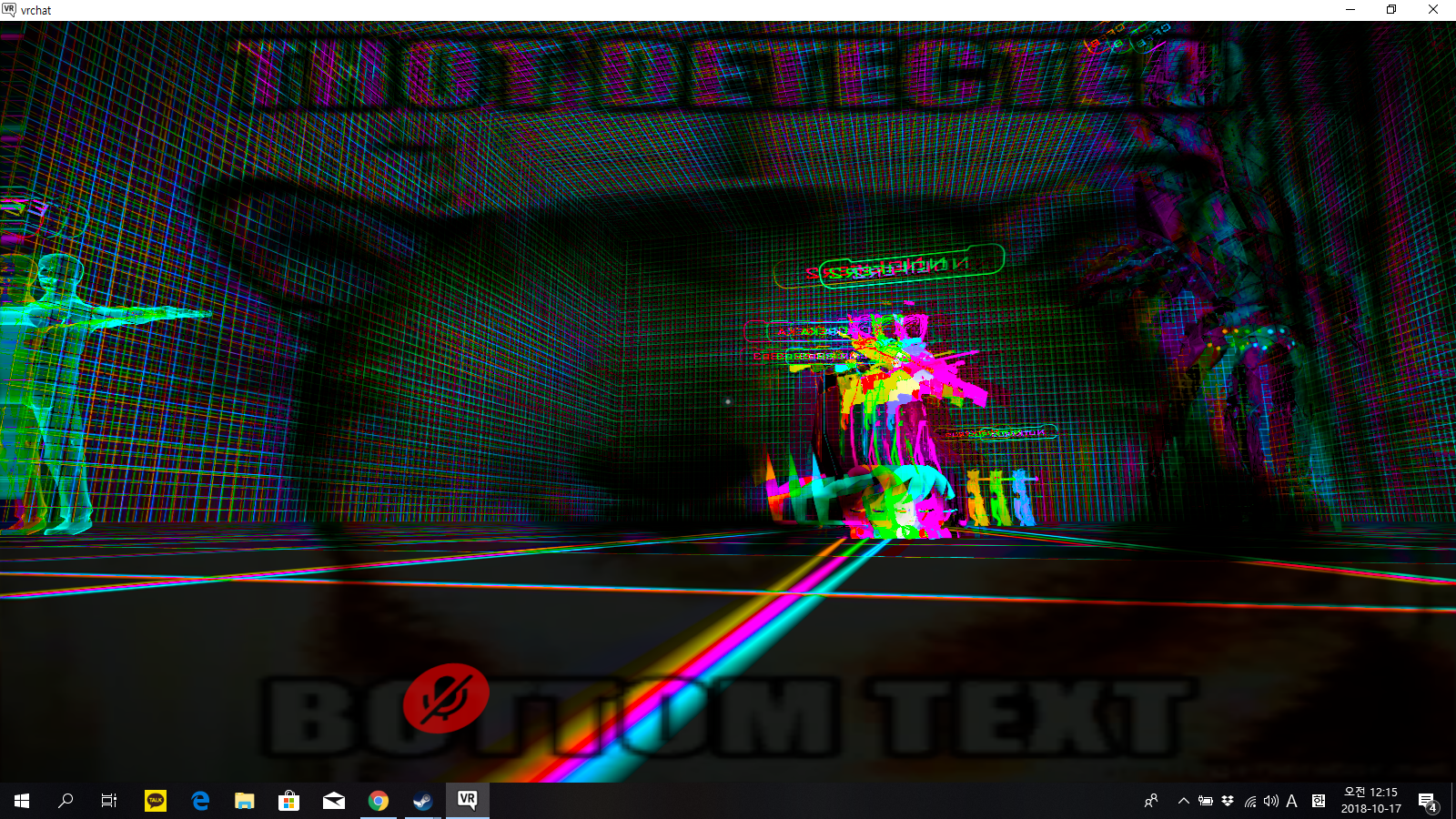Screen dimensions: 1456x819
Task: Expand the hidden system tray icons
Action: pos(1183,801)
